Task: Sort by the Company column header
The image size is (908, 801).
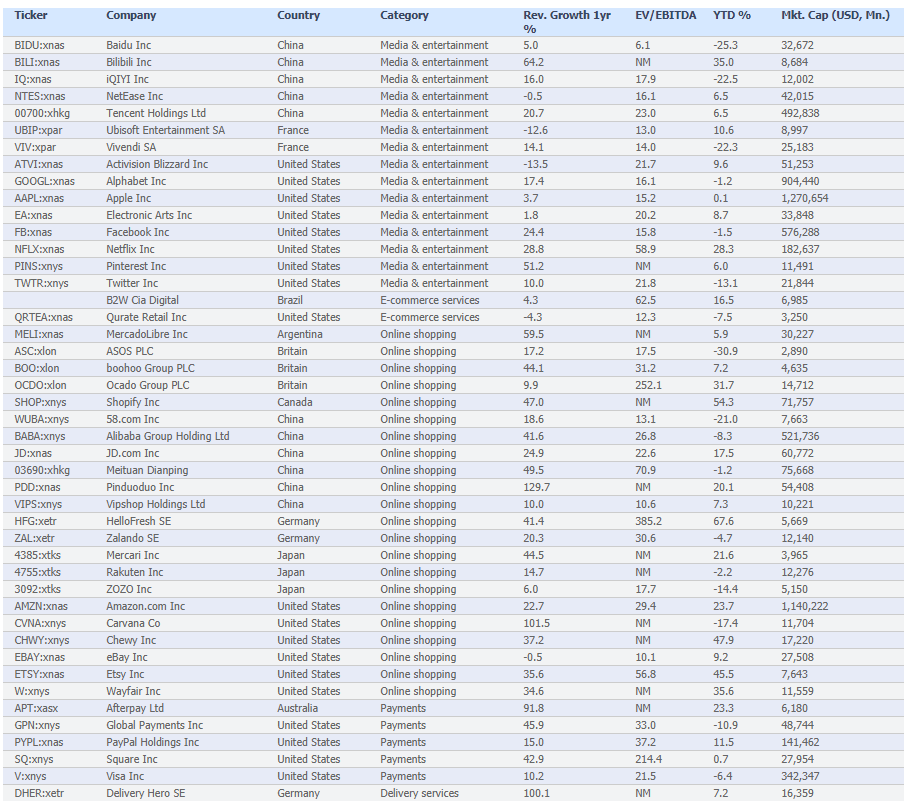Action: coord(131,16)
